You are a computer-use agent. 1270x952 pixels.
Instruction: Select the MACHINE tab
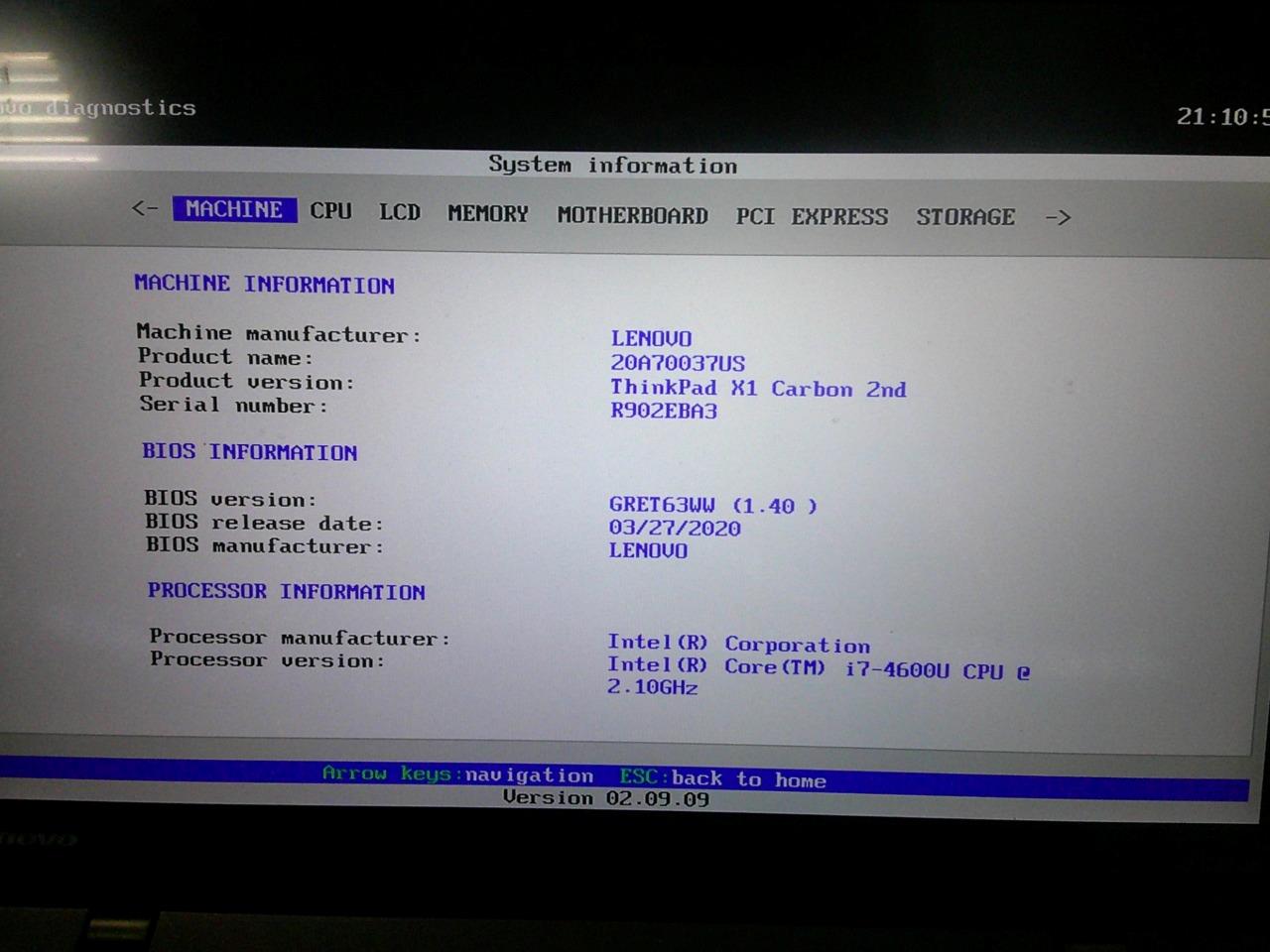pos(234,209)
